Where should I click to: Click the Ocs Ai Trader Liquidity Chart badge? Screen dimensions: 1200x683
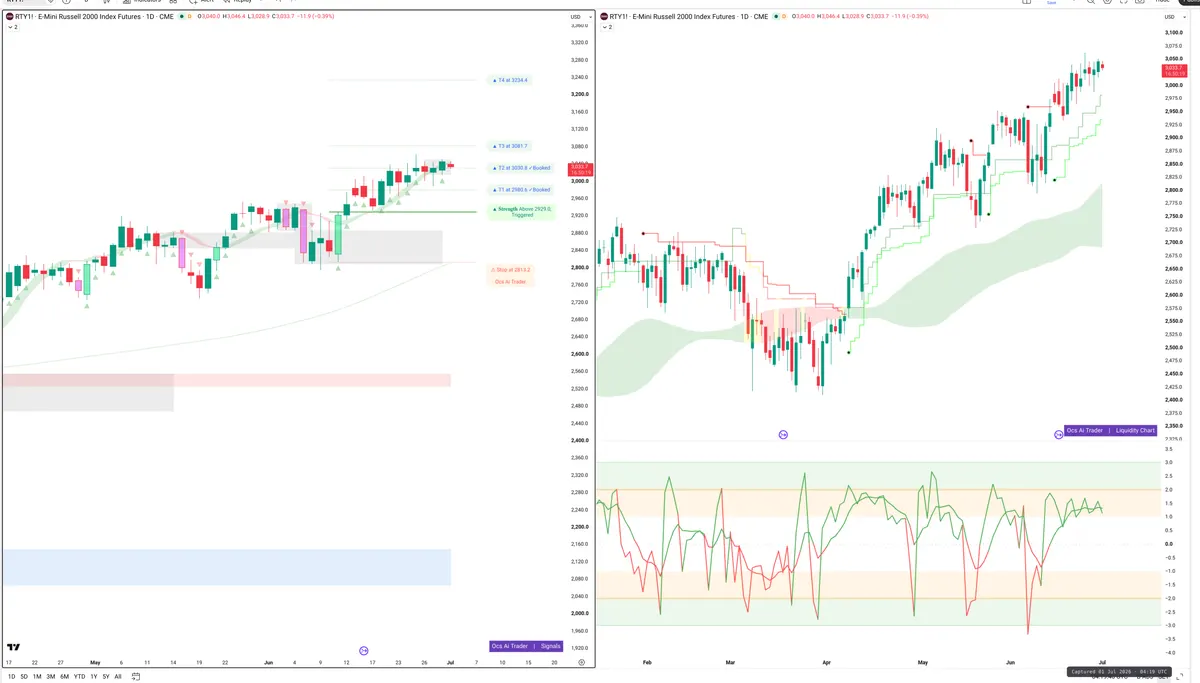pos(1110,430)
